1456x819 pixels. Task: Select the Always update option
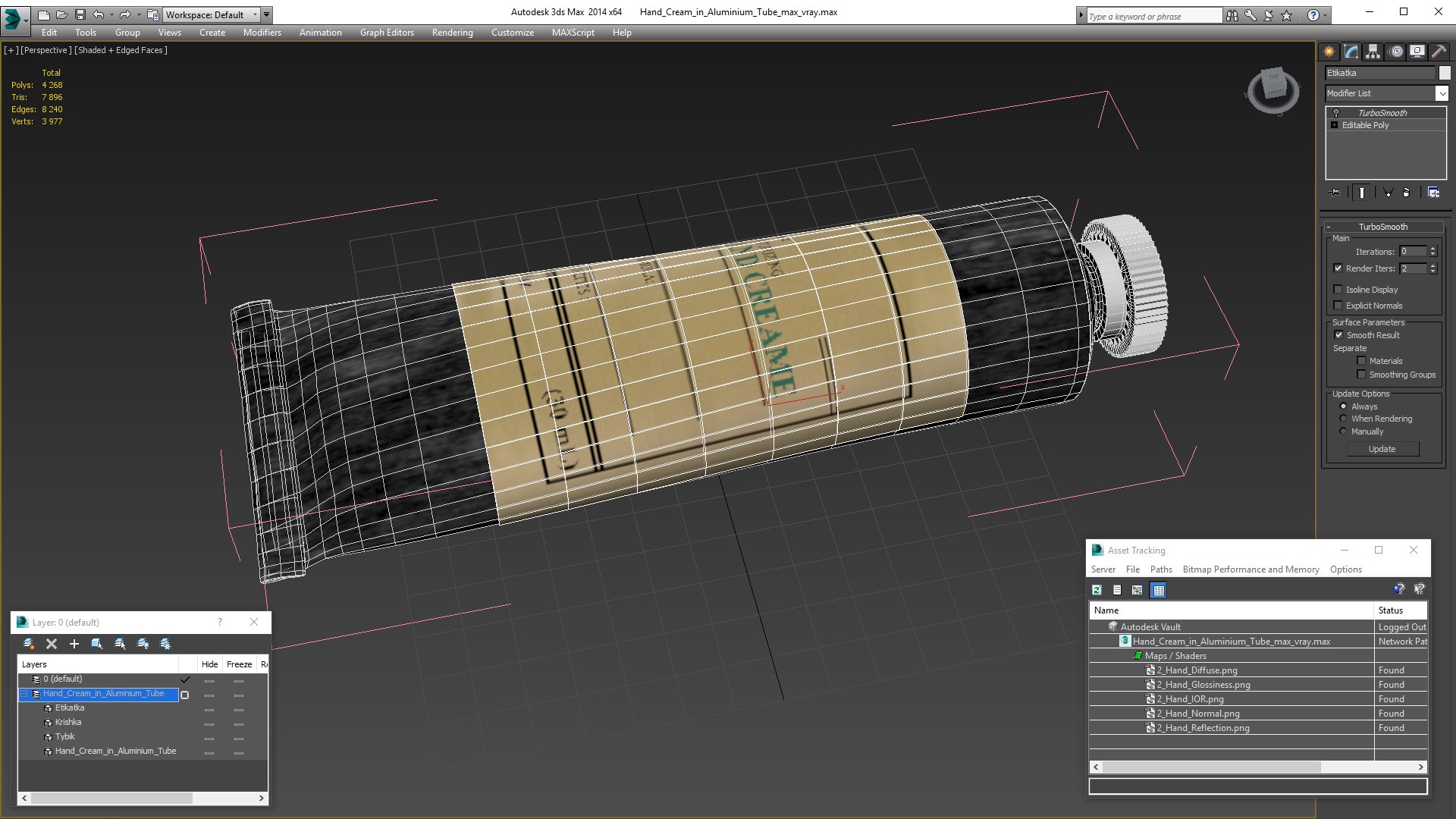pyautogui.click(x=1343, y=406)
